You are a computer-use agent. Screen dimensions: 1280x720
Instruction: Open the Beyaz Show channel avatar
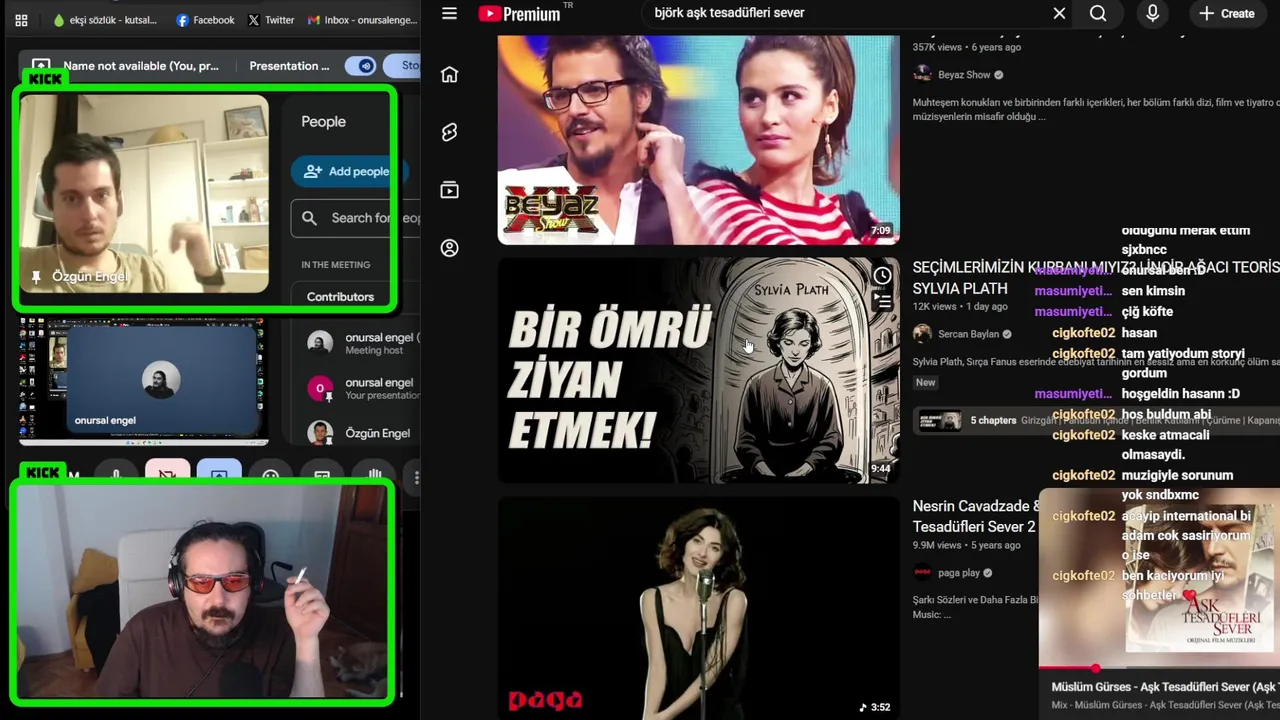[x=922, y=75]
